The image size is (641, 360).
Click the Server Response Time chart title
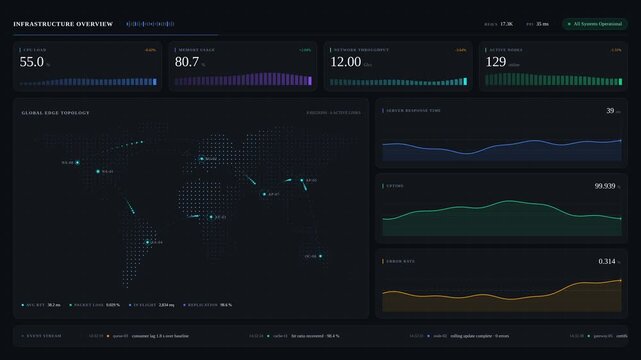413,111
